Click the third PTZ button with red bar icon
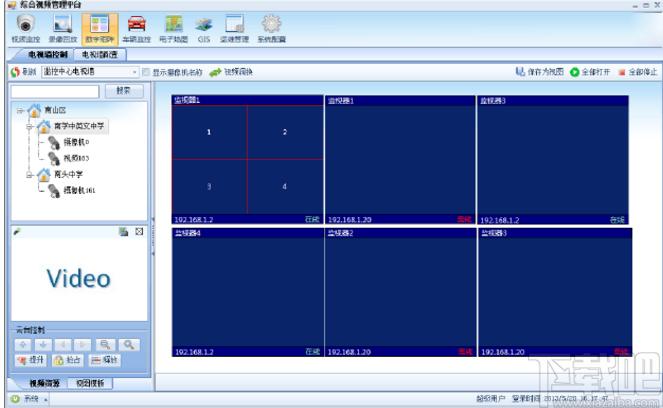This screenshot has height=408, width=663. [105, 360]
